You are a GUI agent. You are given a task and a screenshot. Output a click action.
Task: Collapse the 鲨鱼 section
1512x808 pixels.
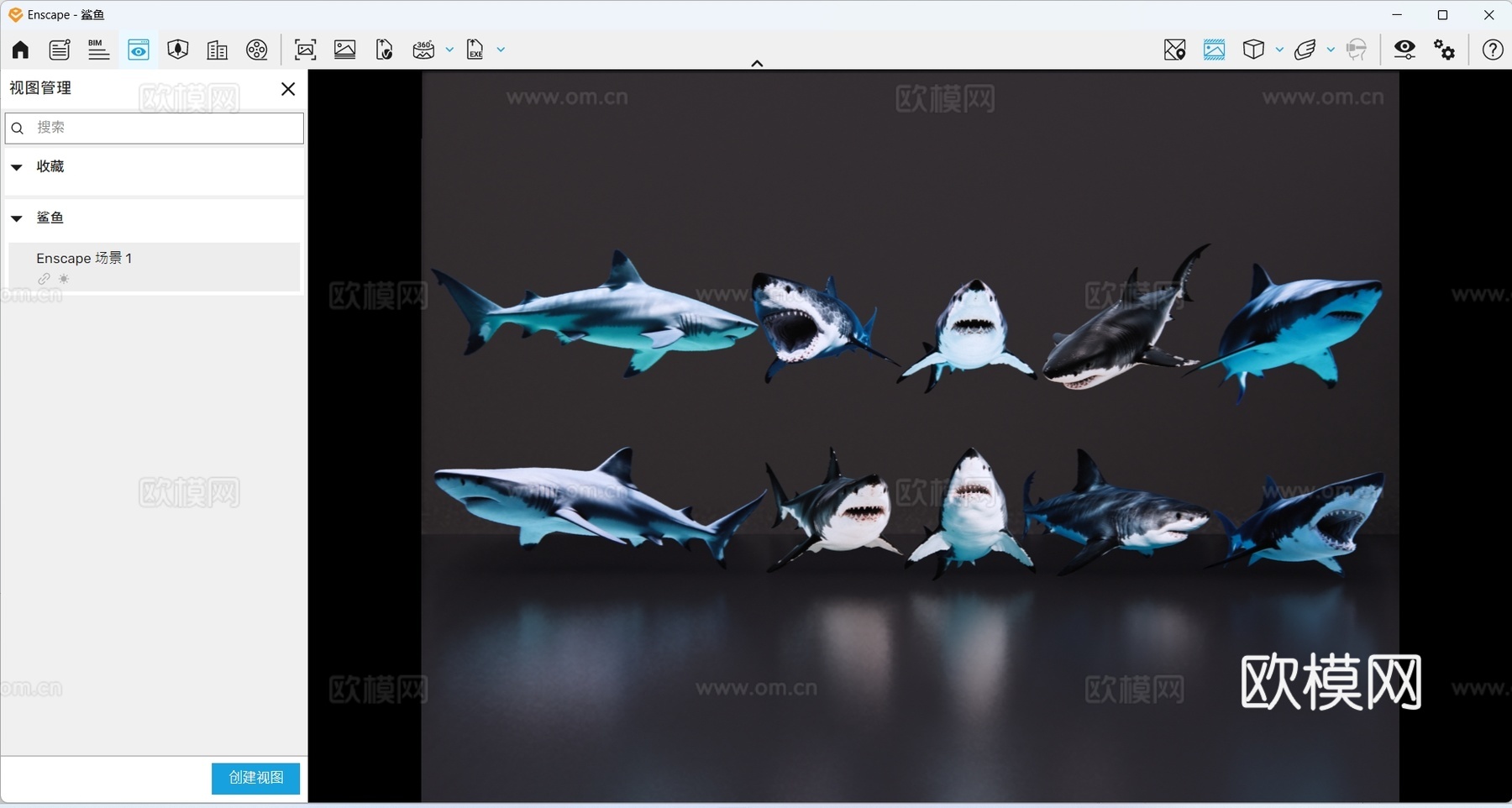[x=16, y=218]
